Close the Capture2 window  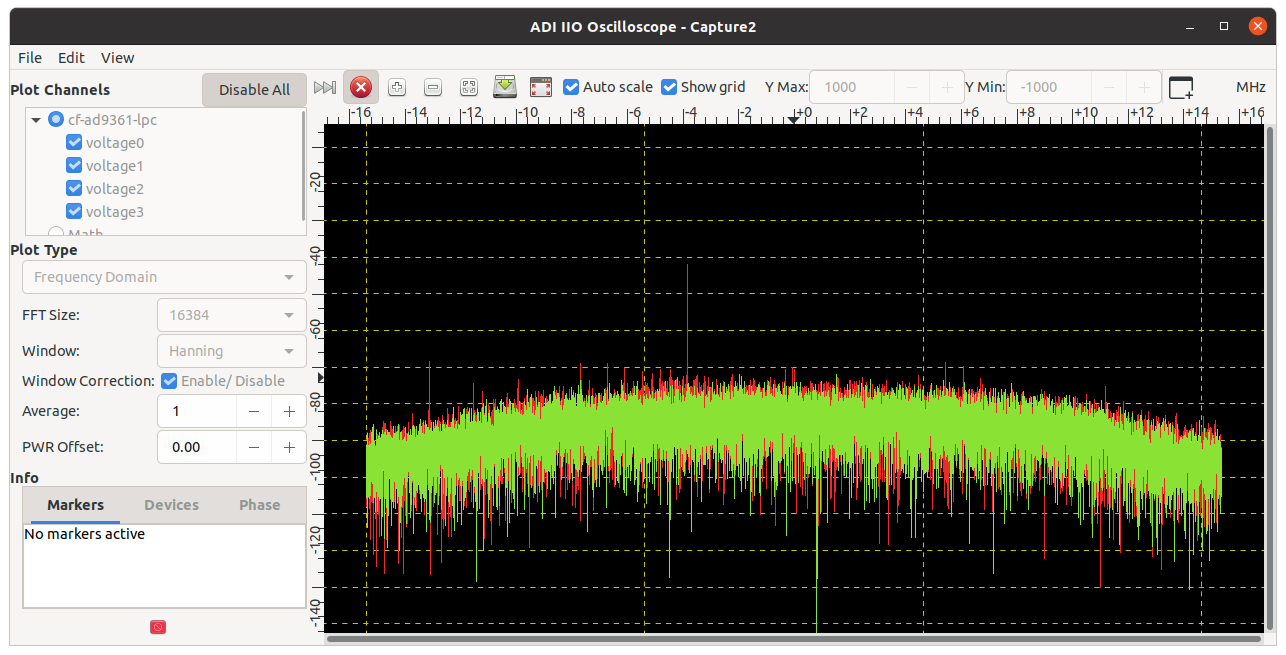point(1257,26)
